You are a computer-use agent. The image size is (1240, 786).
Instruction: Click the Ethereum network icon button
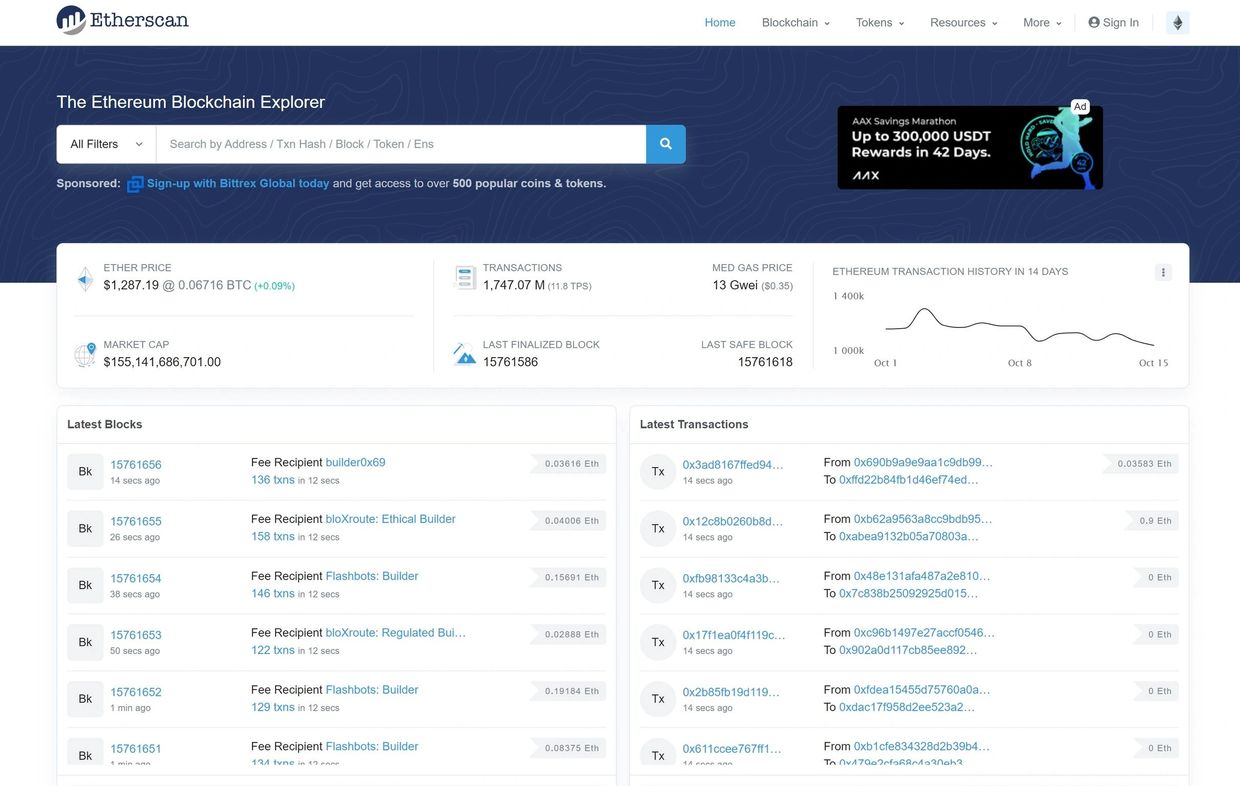pyautogui.click(x=1177, y=22)
